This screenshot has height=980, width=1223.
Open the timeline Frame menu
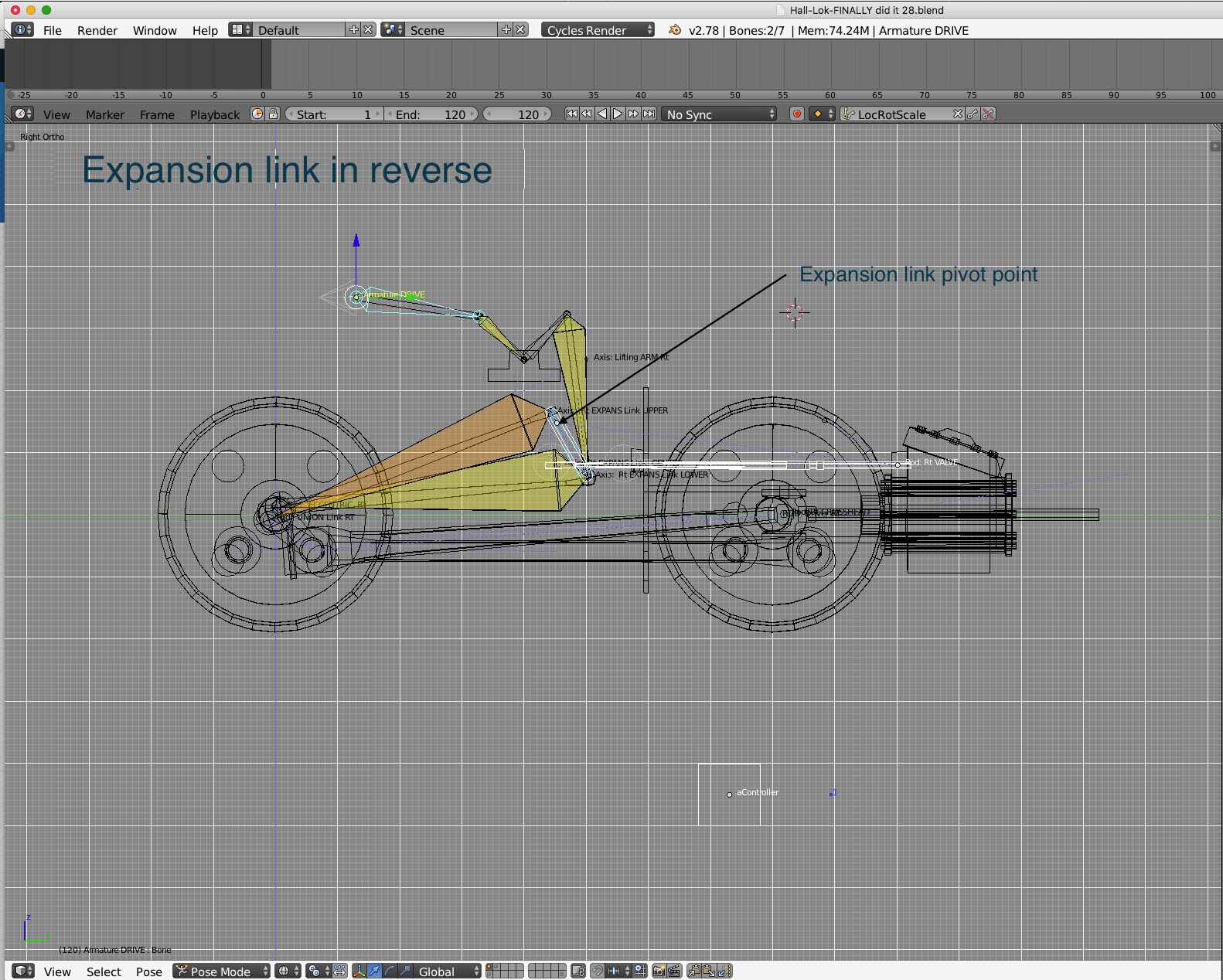point(157,114)
